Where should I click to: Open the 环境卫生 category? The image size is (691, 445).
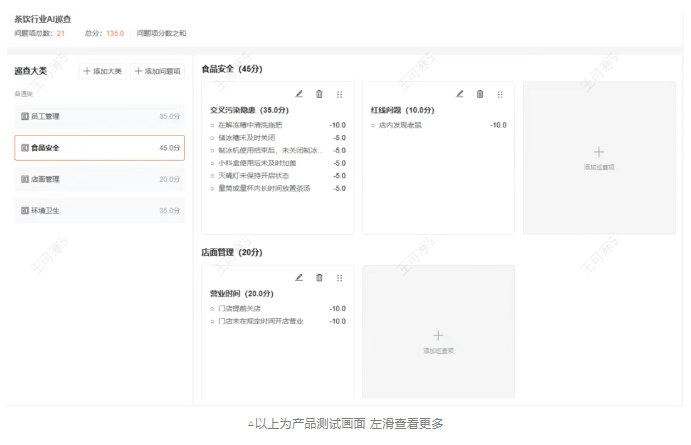[x=99, y=211]
